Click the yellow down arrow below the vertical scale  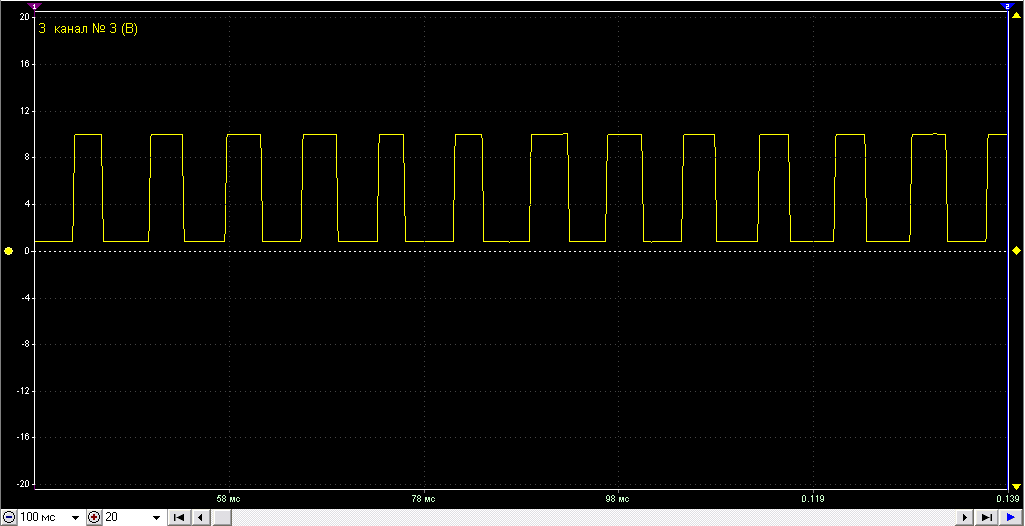(x=1016, y=486)
